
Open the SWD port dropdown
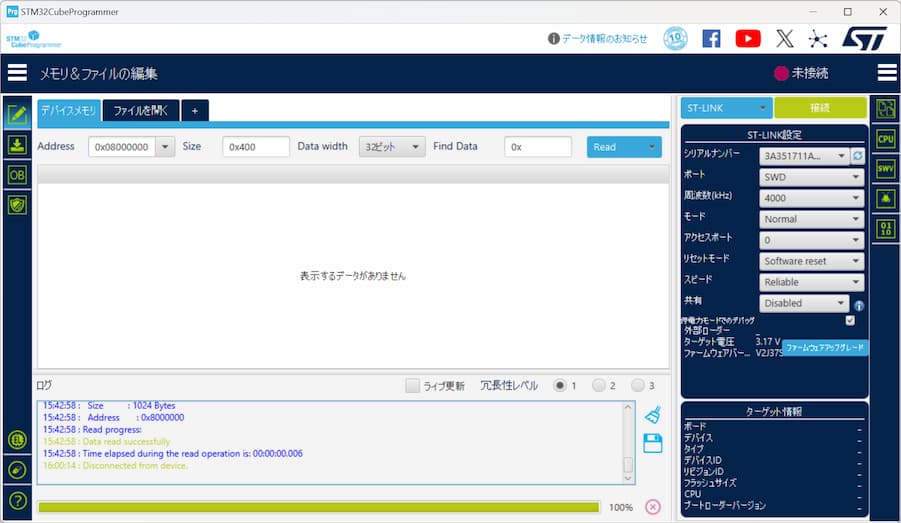(x=812, y=177)
